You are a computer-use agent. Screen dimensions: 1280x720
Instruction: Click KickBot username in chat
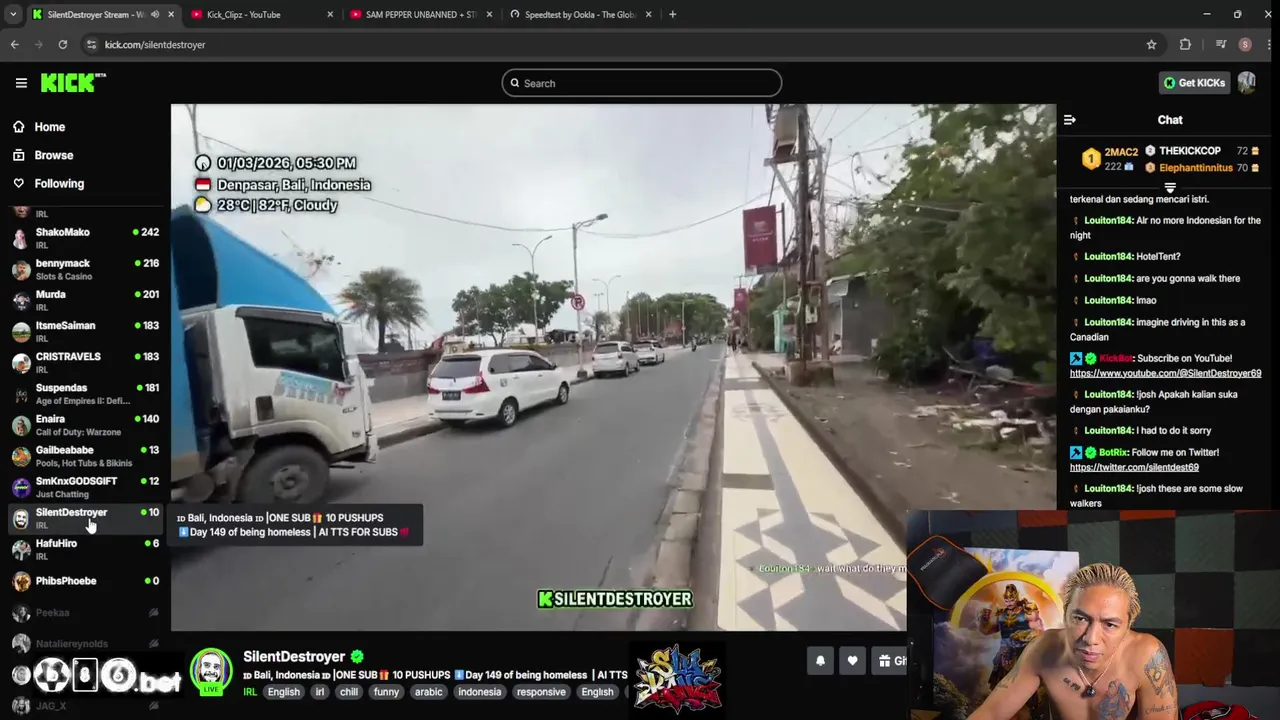click(x=1118, y=358)
